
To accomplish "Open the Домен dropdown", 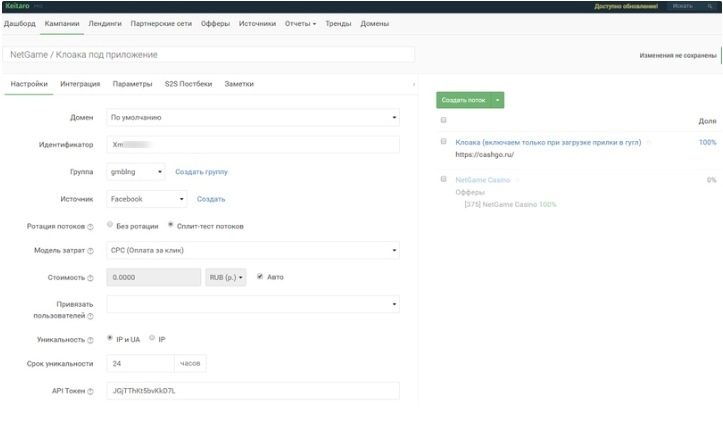I will coord(253,118).
